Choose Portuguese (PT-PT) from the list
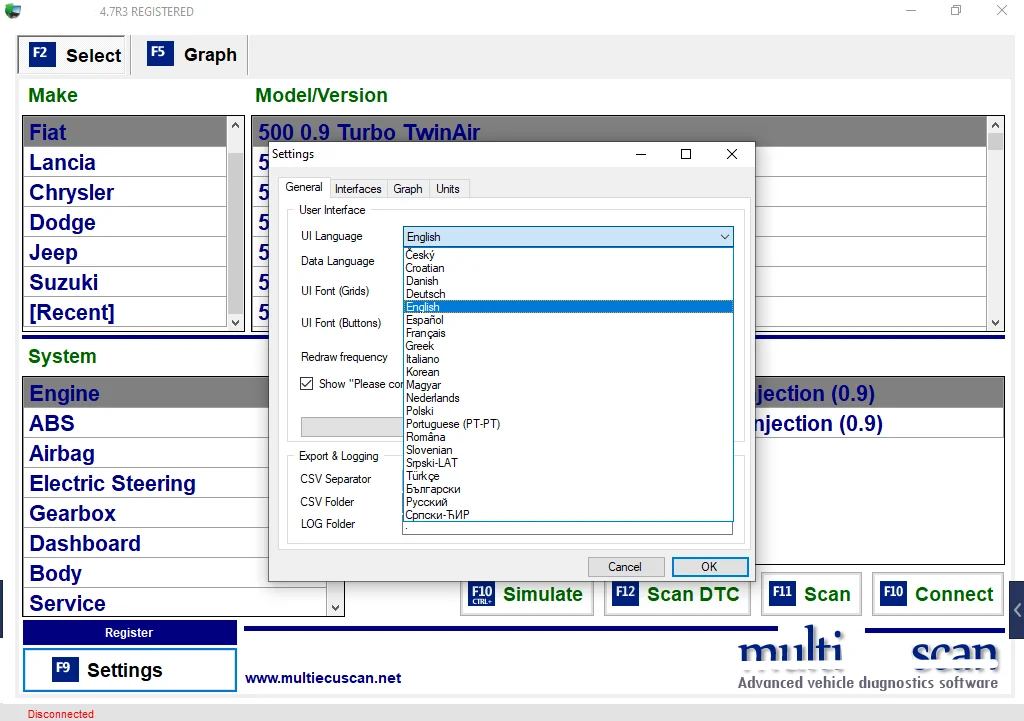This screenshot has width=1024, height=721. point(568,424)
